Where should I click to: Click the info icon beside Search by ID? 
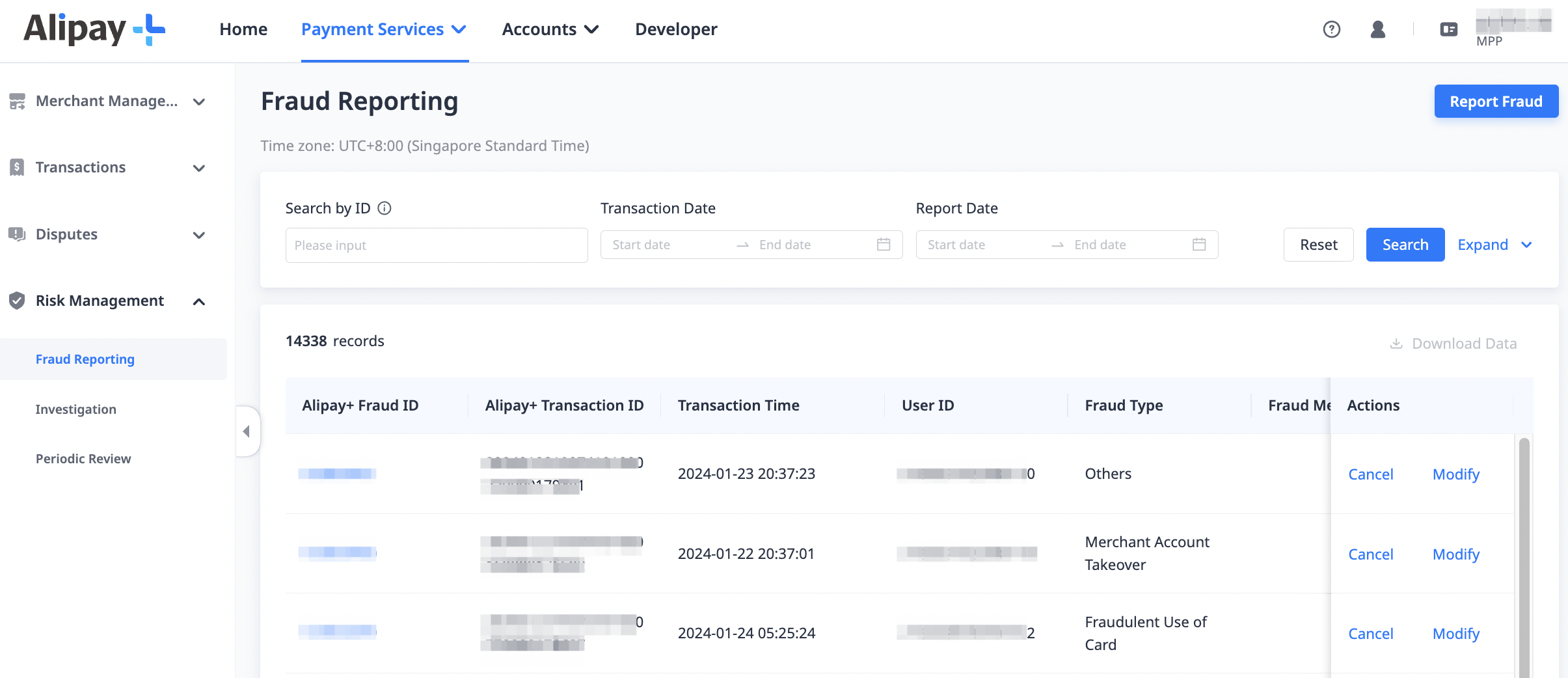click(385, 208)
